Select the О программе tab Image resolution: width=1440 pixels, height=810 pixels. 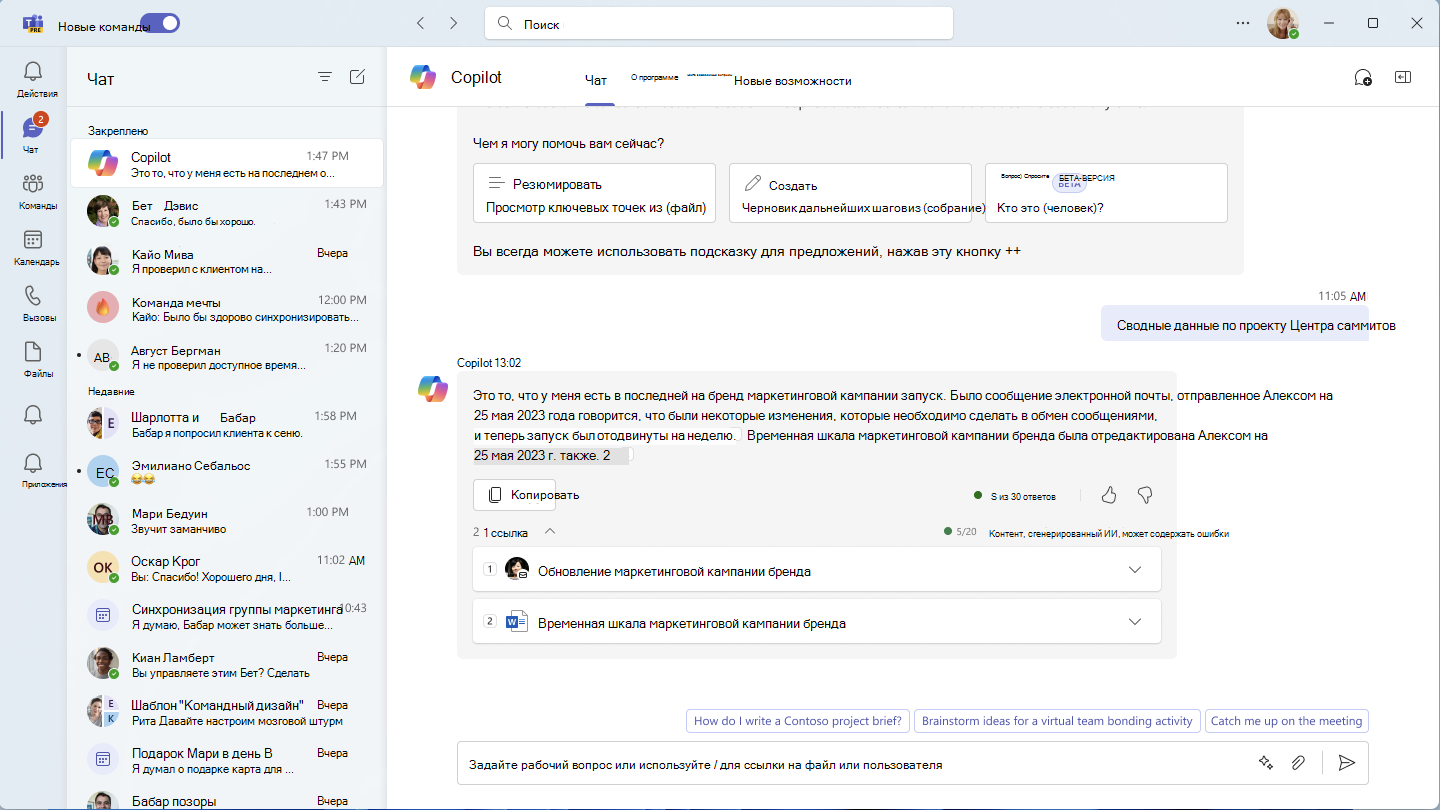(x=655, y=77)
